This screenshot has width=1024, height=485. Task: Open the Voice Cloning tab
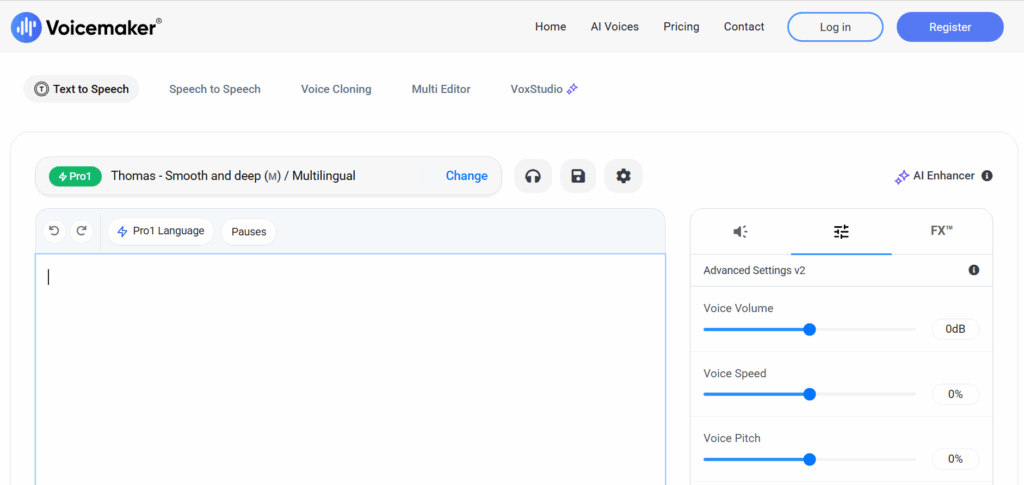[x=336, y=89]
